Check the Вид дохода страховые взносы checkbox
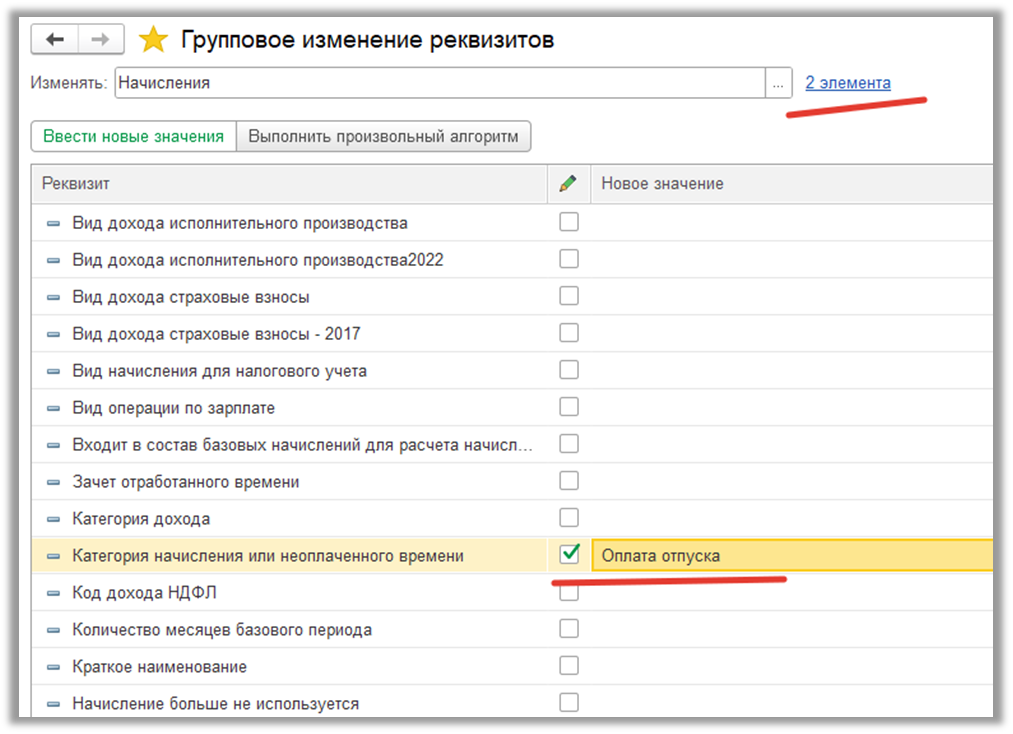Screen dimensions: 1013x734 [x=569, y=296]
